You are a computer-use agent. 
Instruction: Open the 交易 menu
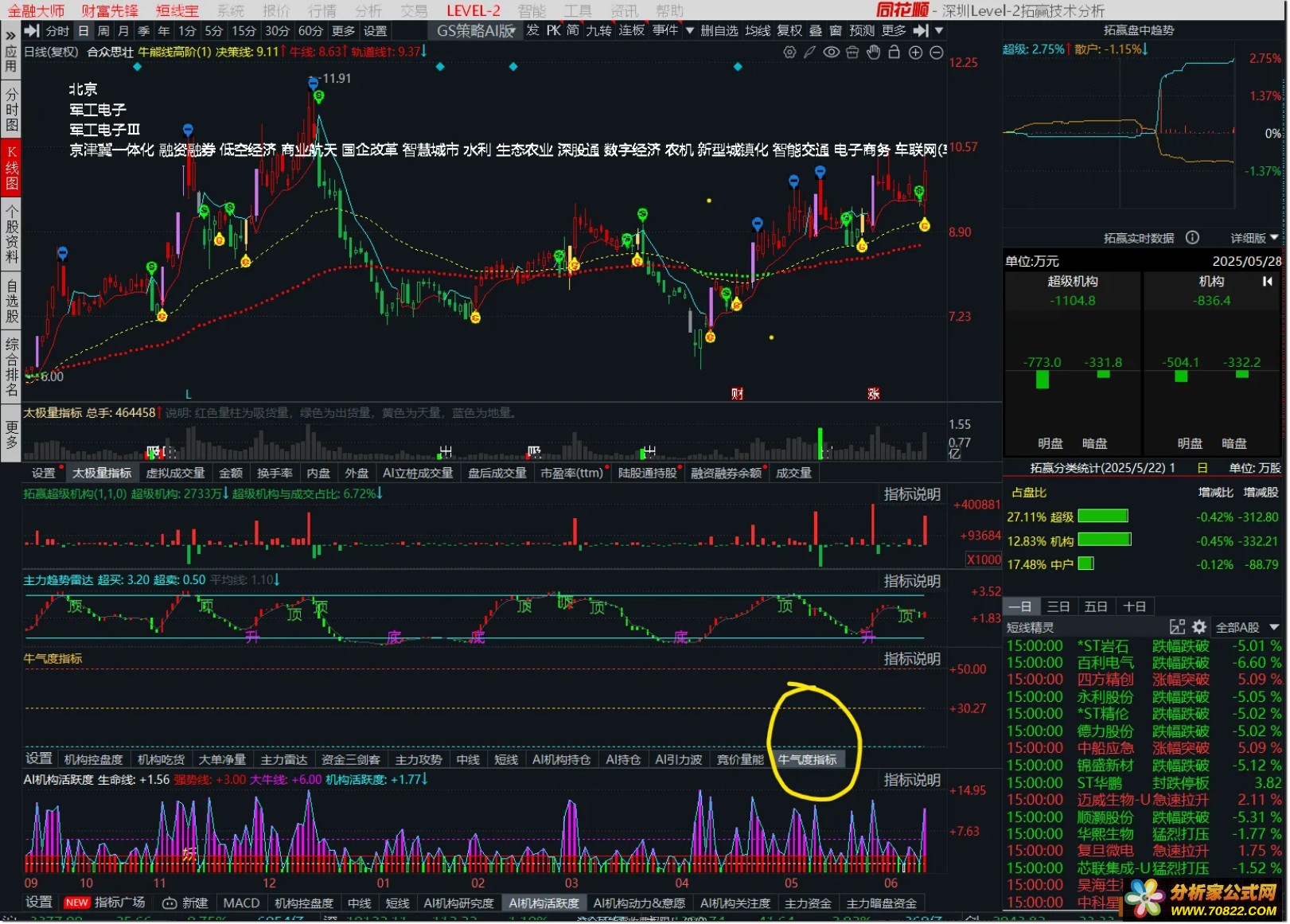tap(414, 10)
